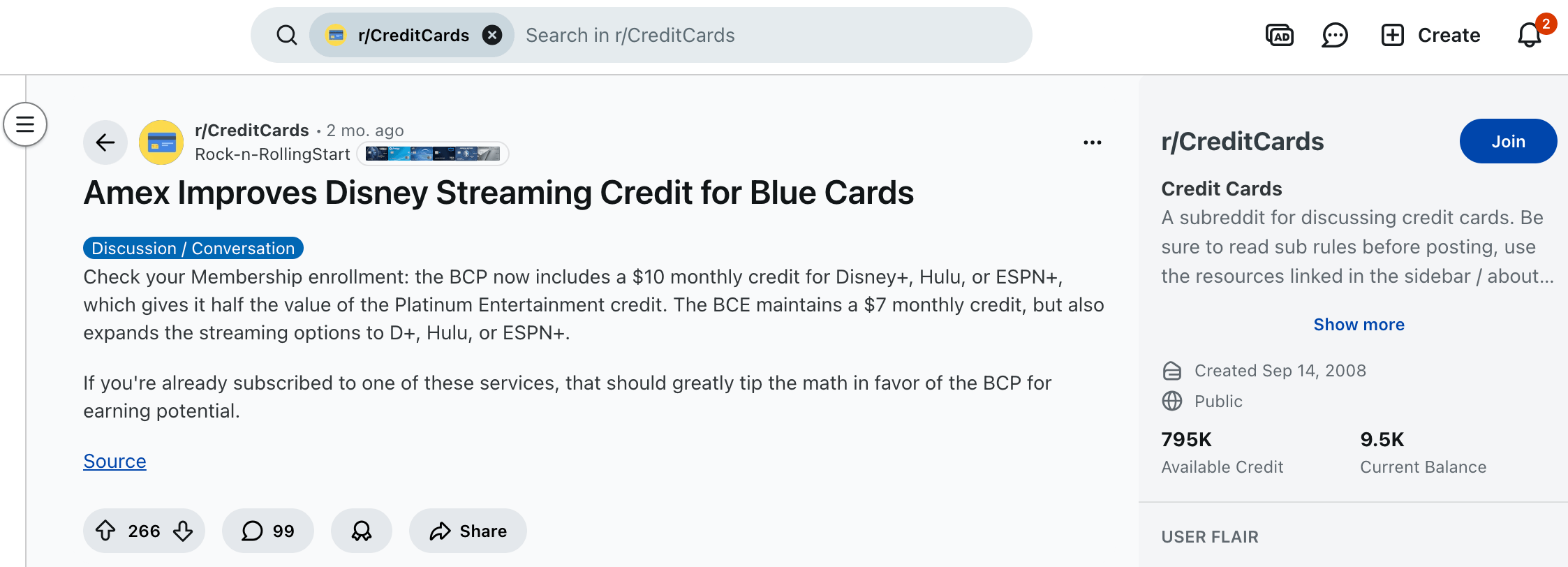Upvote the Amex Disney post
Screen dimensions: 1568x567
click(105, 531)
